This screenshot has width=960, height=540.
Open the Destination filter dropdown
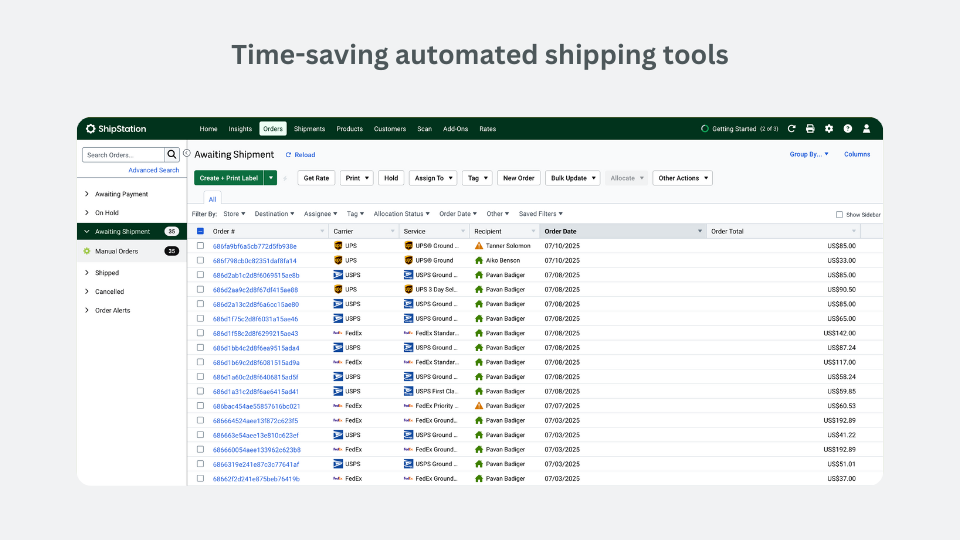tap(274, 214)
